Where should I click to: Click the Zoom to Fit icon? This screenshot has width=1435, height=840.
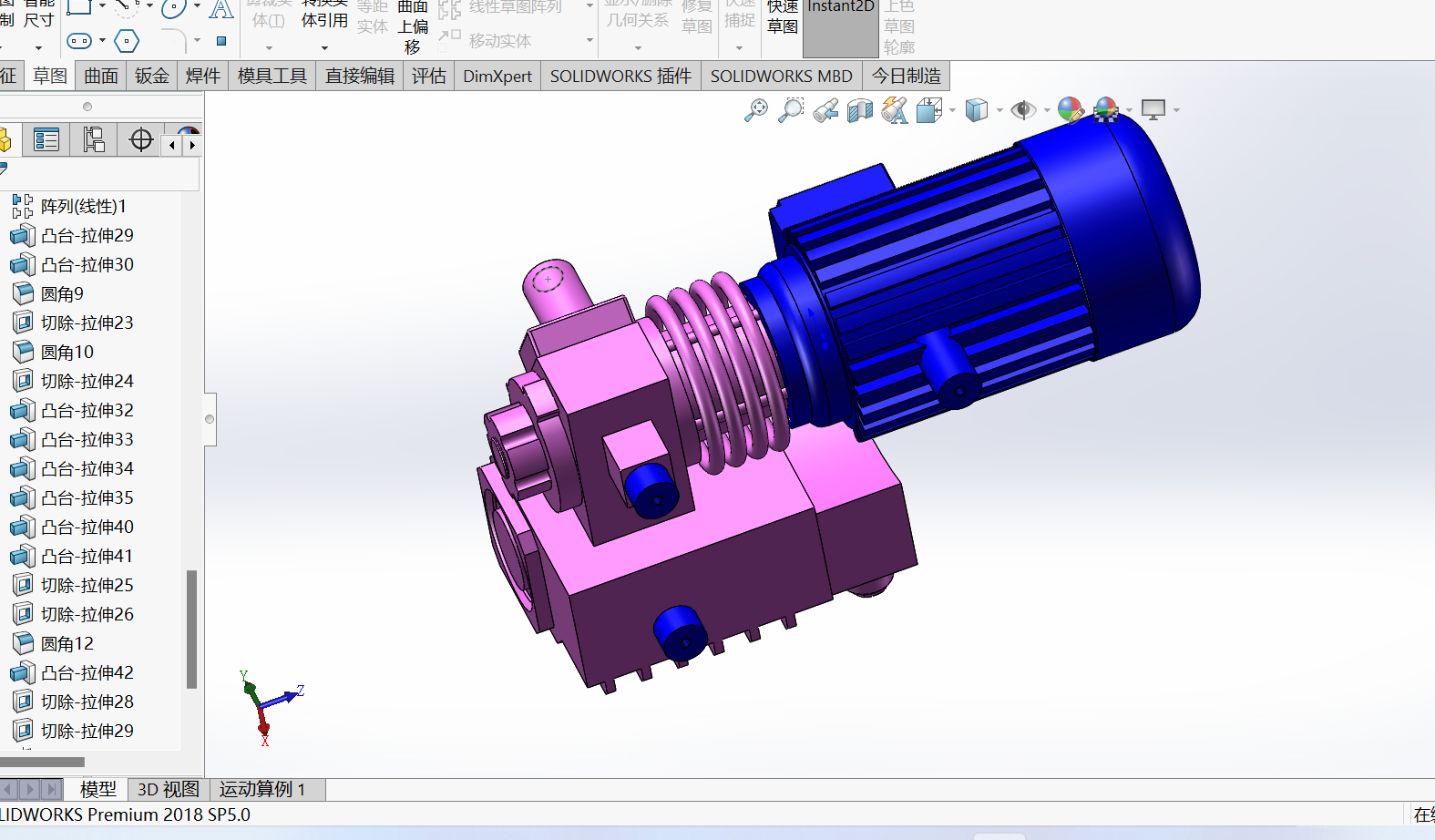756,110
